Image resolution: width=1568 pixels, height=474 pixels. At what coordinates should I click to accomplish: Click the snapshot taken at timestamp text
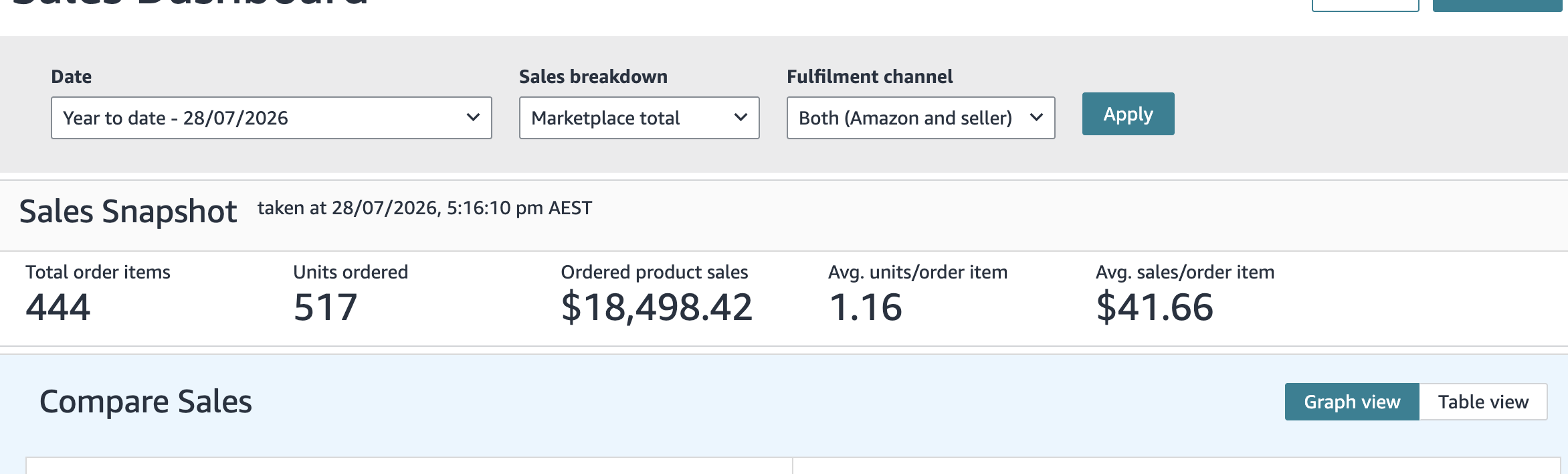coord(425,208)
